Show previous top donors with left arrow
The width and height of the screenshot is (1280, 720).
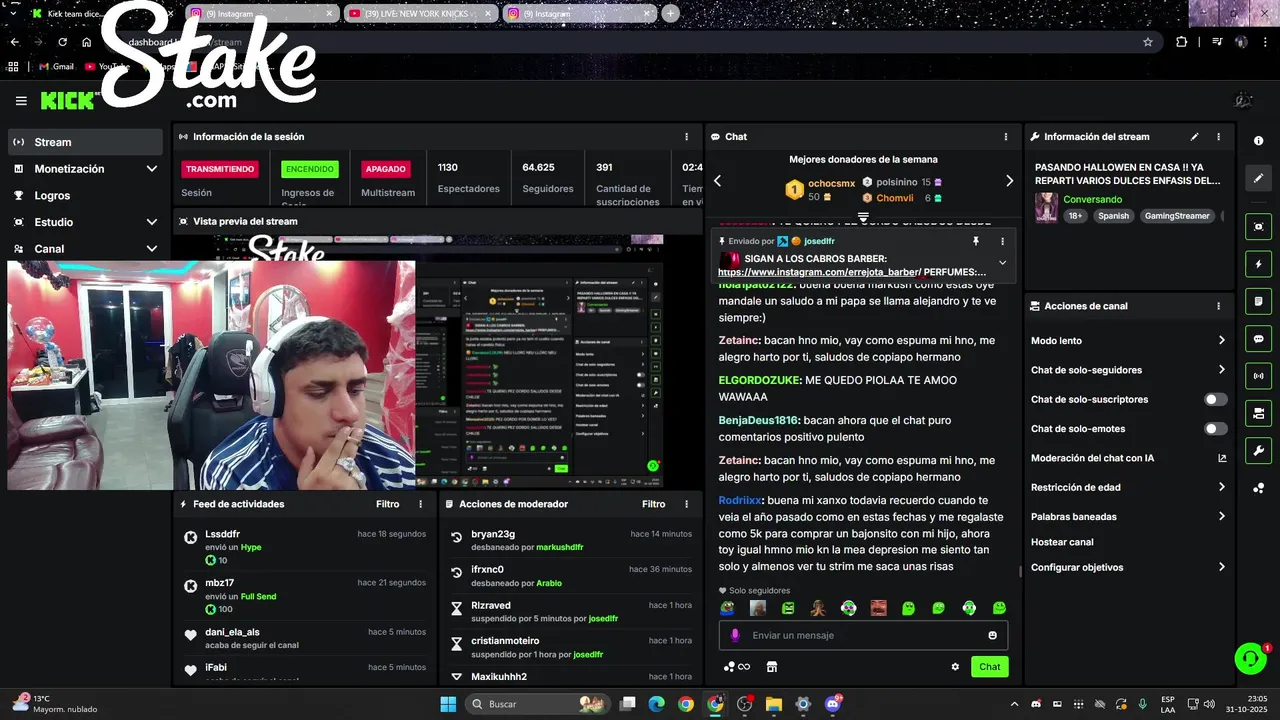[x=717, y=181]
